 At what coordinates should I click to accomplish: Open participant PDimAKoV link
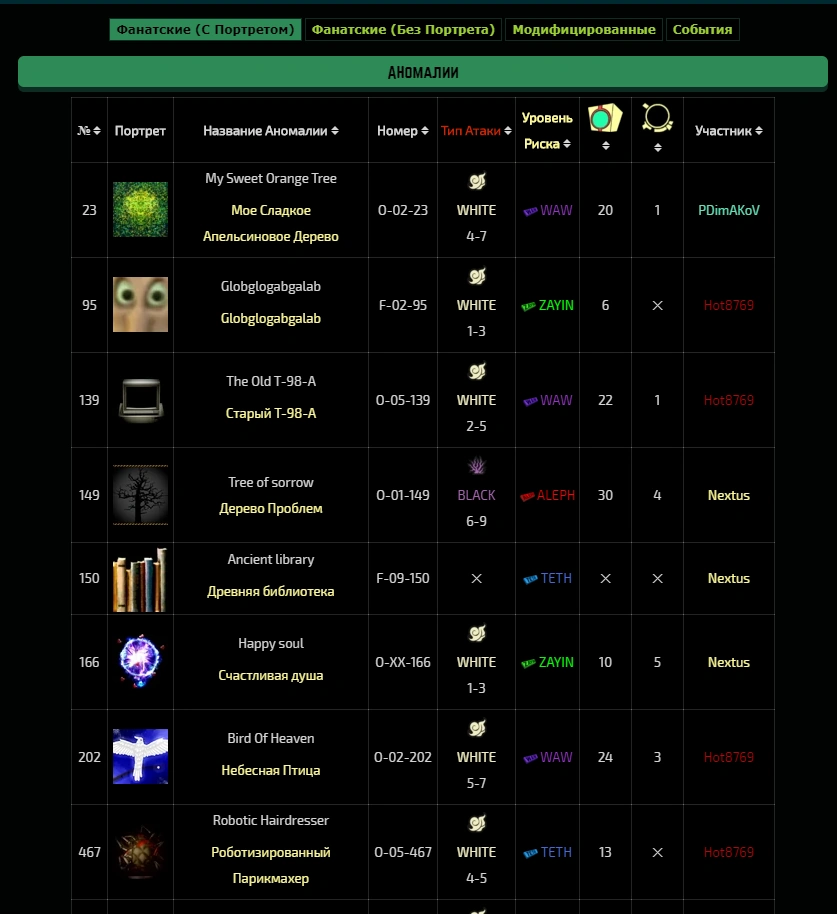click(729, 210)
